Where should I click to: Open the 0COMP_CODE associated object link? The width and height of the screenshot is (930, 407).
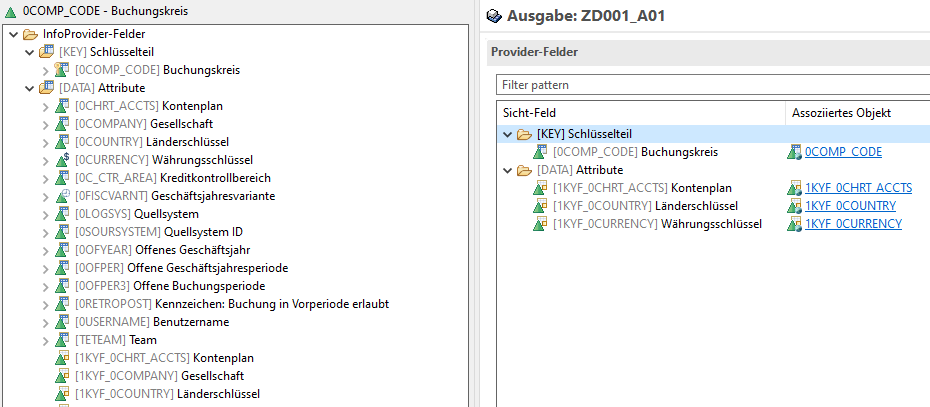click(843, 152)
